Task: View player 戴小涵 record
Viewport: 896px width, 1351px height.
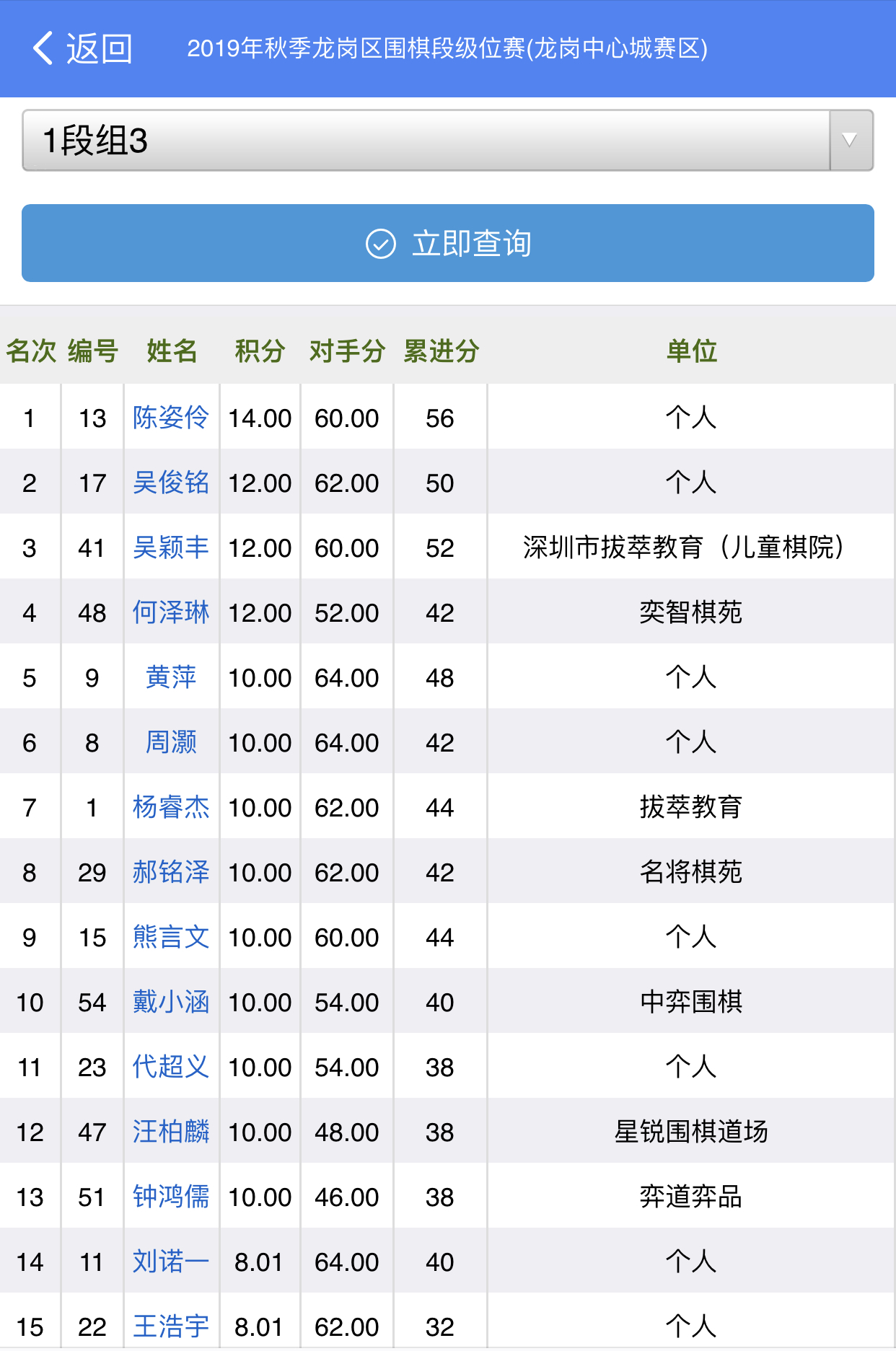Action: click(171, 1002)
